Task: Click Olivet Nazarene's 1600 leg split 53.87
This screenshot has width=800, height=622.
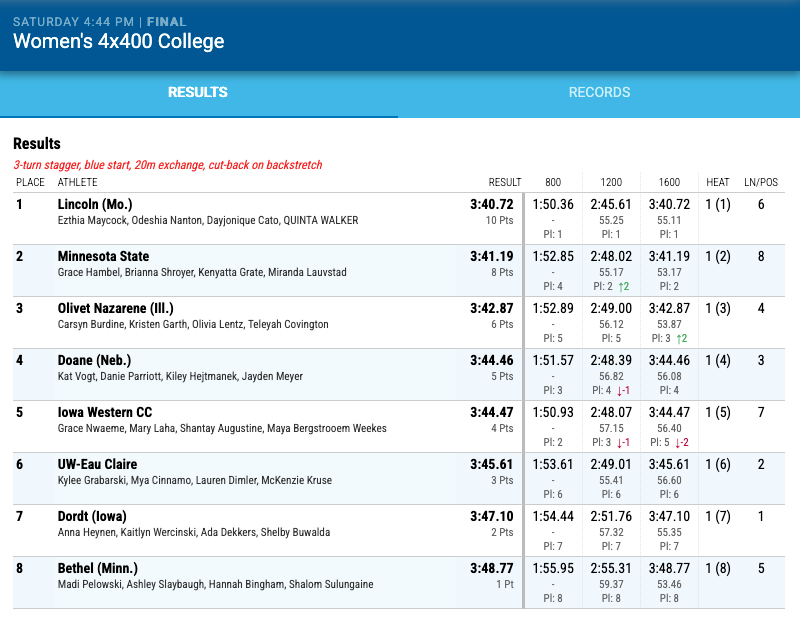Action: point(669,325)
